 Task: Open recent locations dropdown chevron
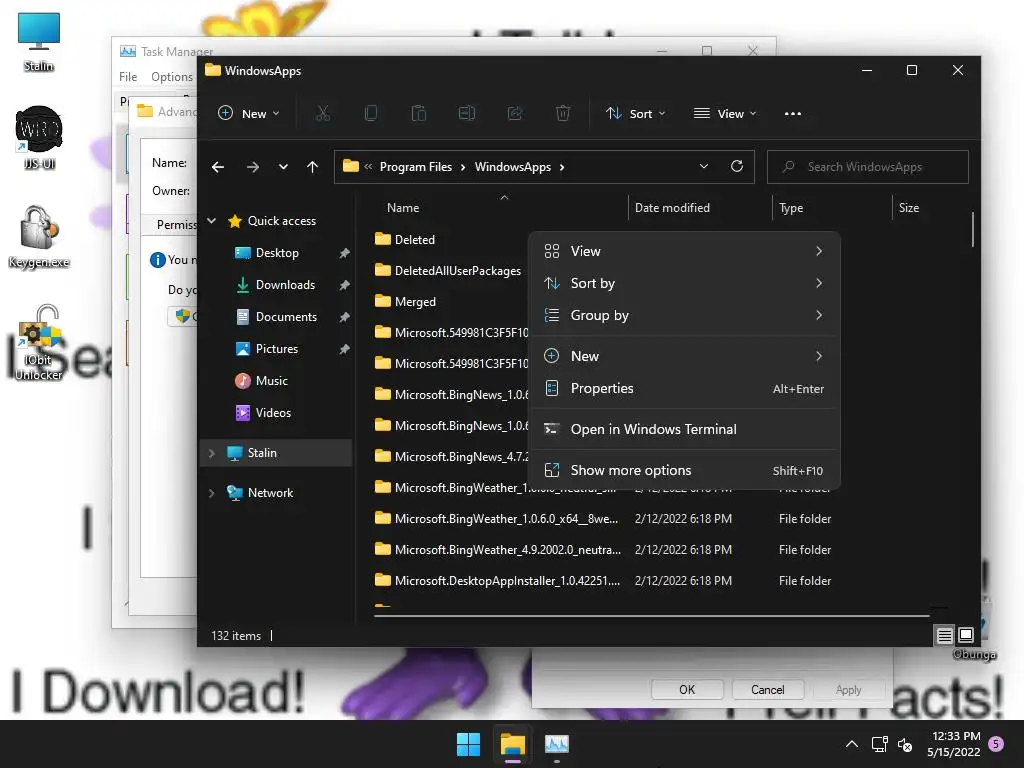pos(283,167)
